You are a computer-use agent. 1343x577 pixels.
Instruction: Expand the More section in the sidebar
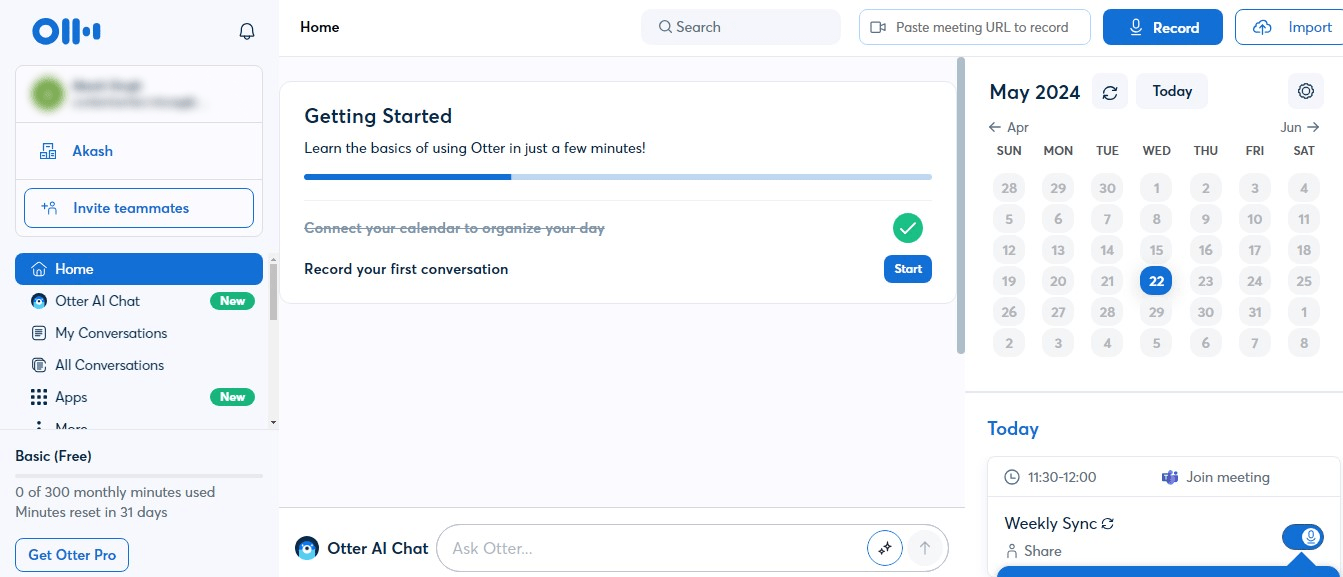click(71, 427)
